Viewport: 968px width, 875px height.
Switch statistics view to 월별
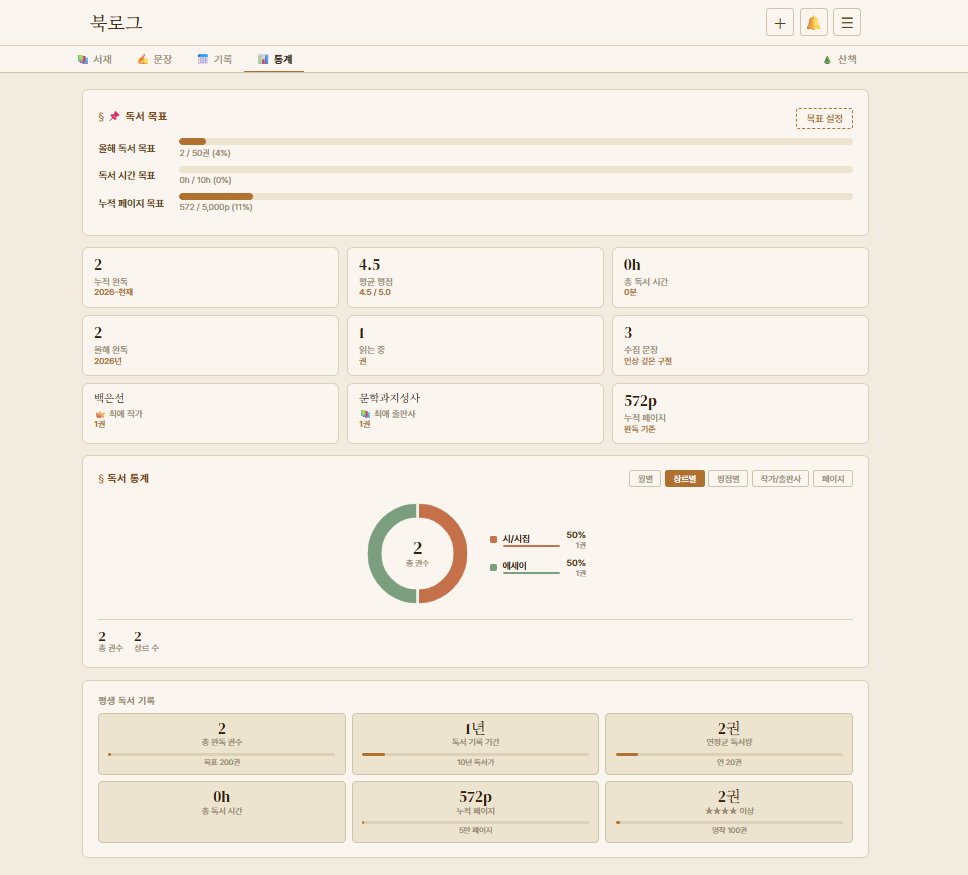click(x=644, y=478)
